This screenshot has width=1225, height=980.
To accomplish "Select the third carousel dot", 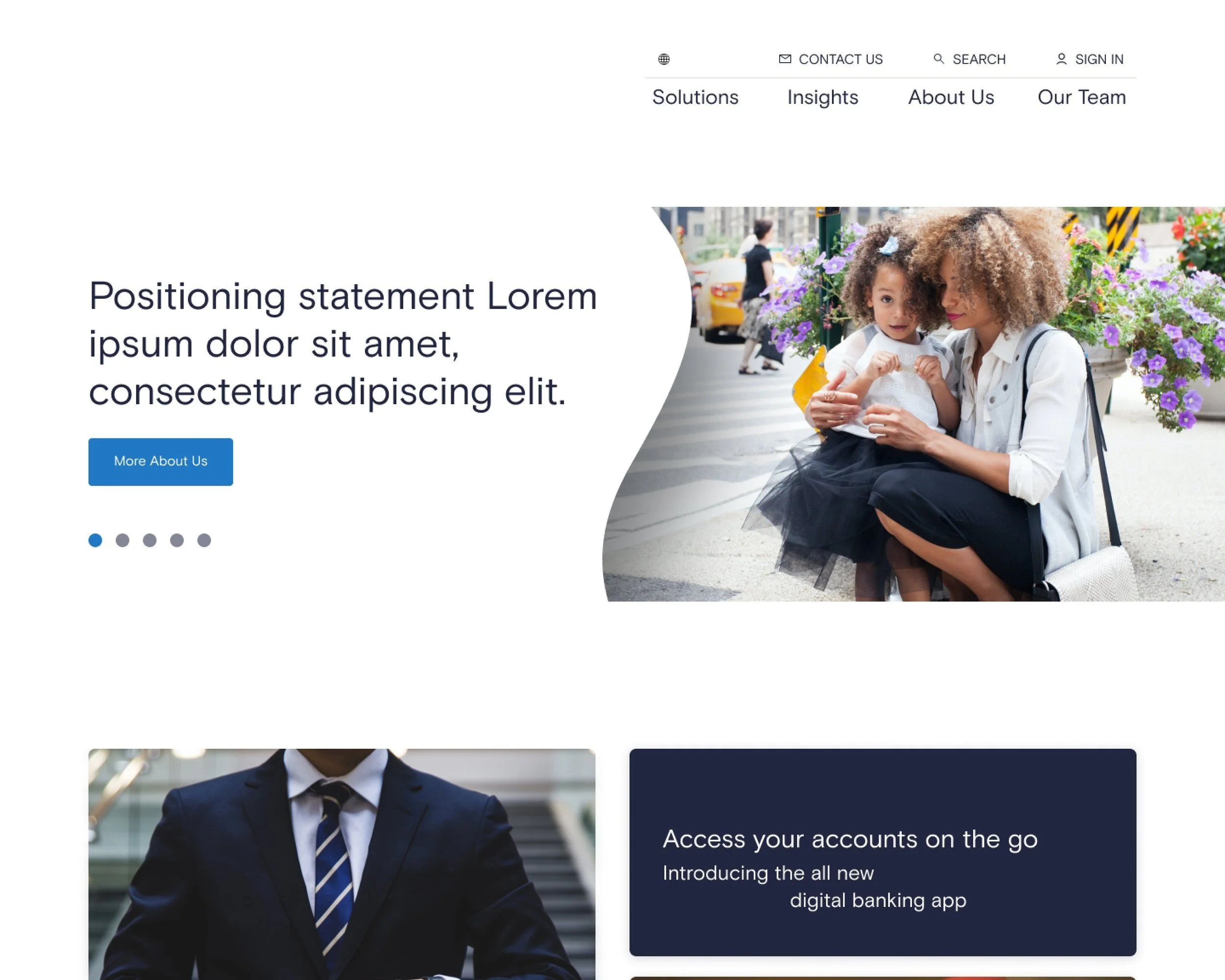I will pyautogui.click(x=150, y=540).
